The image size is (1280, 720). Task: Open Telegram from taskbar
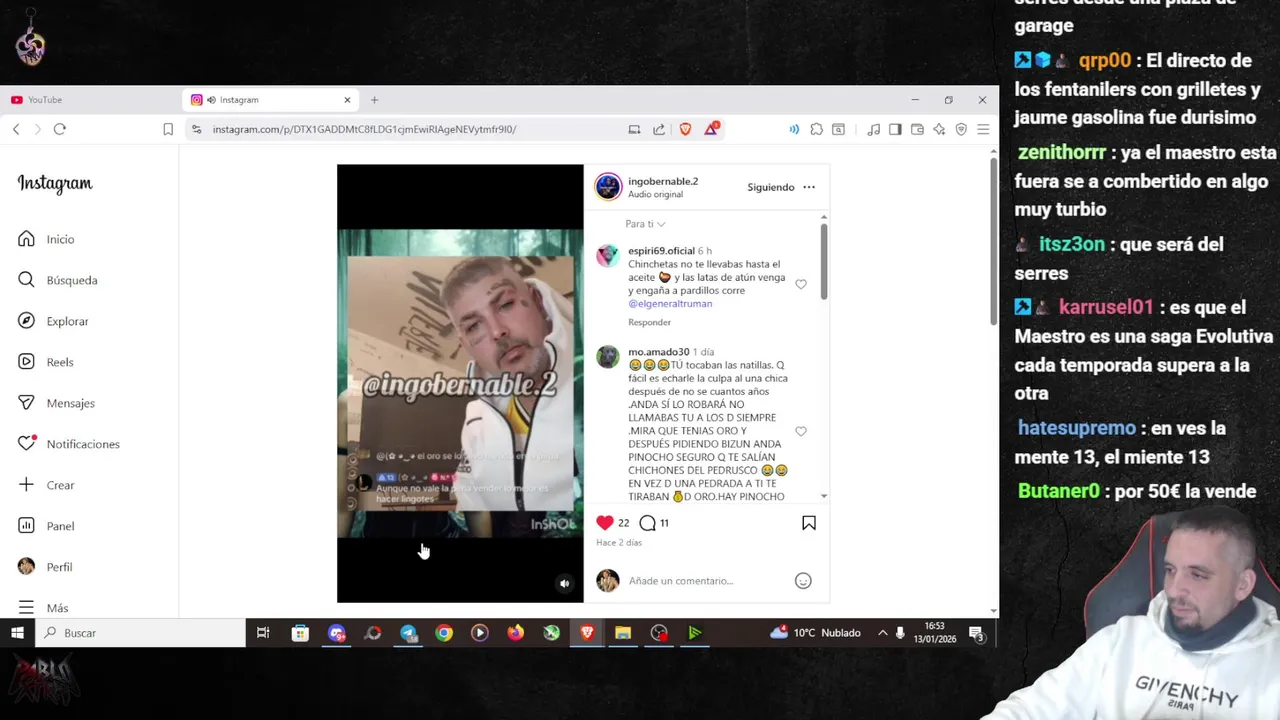point(408,633)
